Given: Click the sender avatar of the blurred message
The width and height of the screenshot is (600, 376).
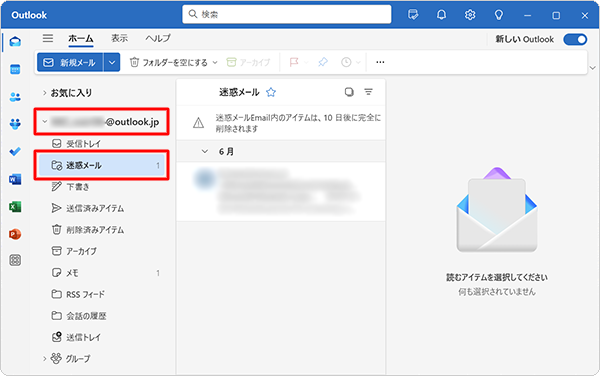Looking at the screenshot, I should click(x=204, y=179).
